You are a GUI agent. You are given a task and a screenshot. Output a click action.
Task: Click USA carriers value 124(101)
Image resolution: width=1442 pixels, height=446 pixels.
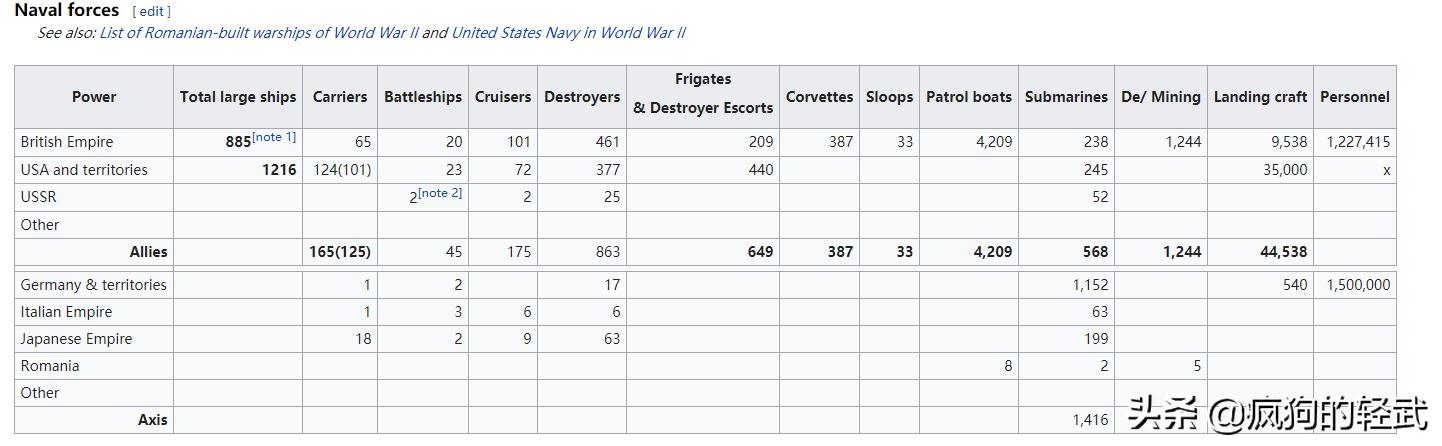point(342,170)
